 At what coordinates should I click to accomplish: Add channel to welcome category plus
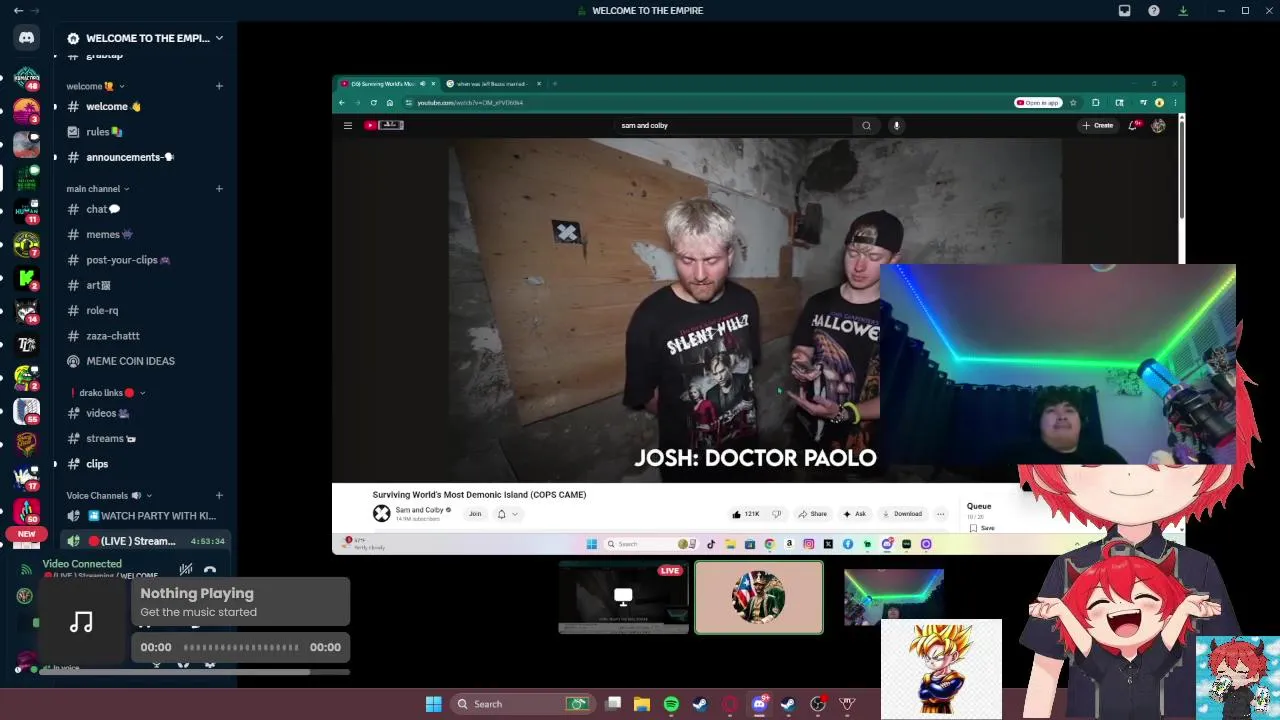pyautogui.click(x=219, y=86)
